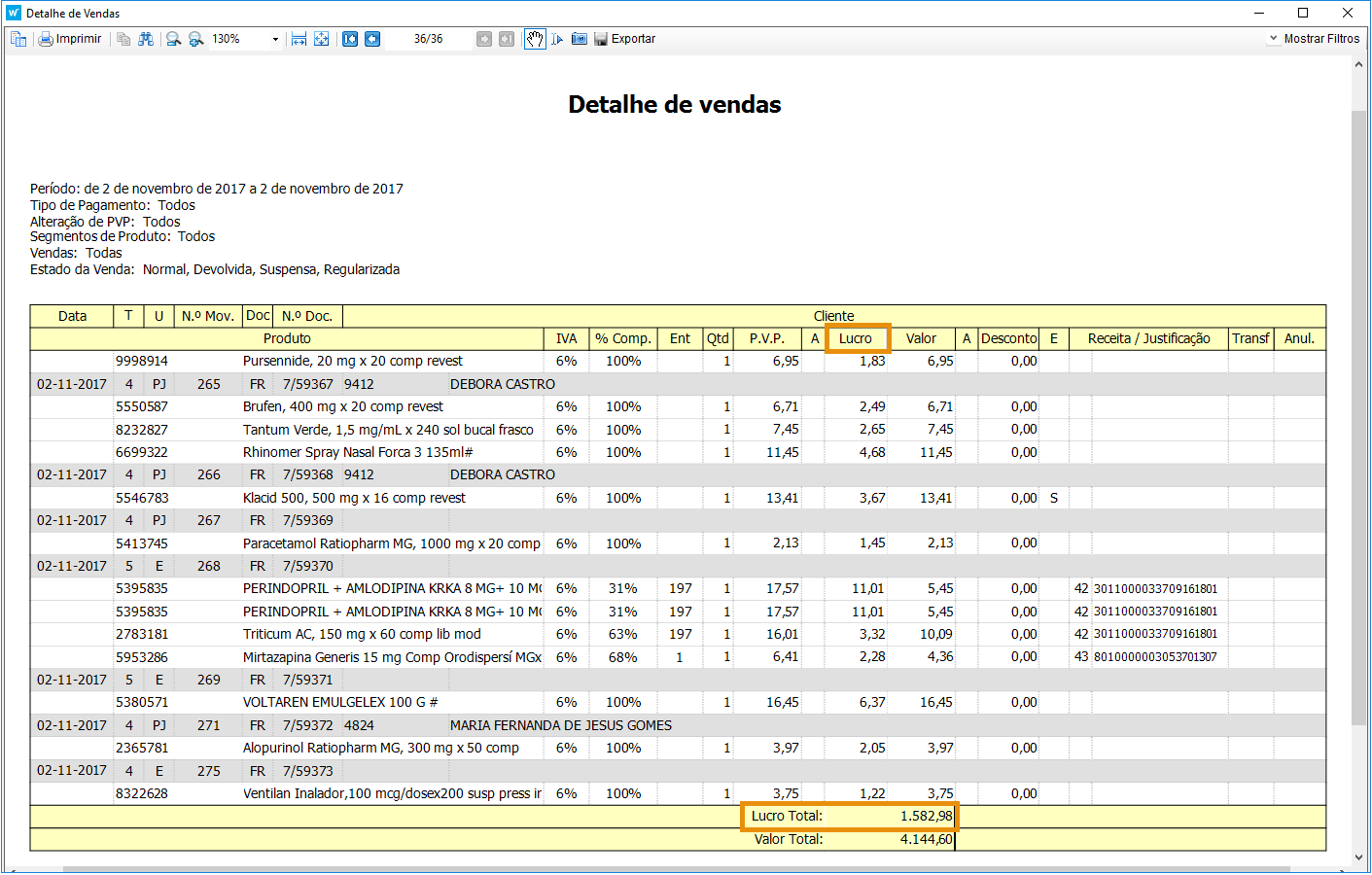Click the copy icon in toolbar

[x=123, y=39]
